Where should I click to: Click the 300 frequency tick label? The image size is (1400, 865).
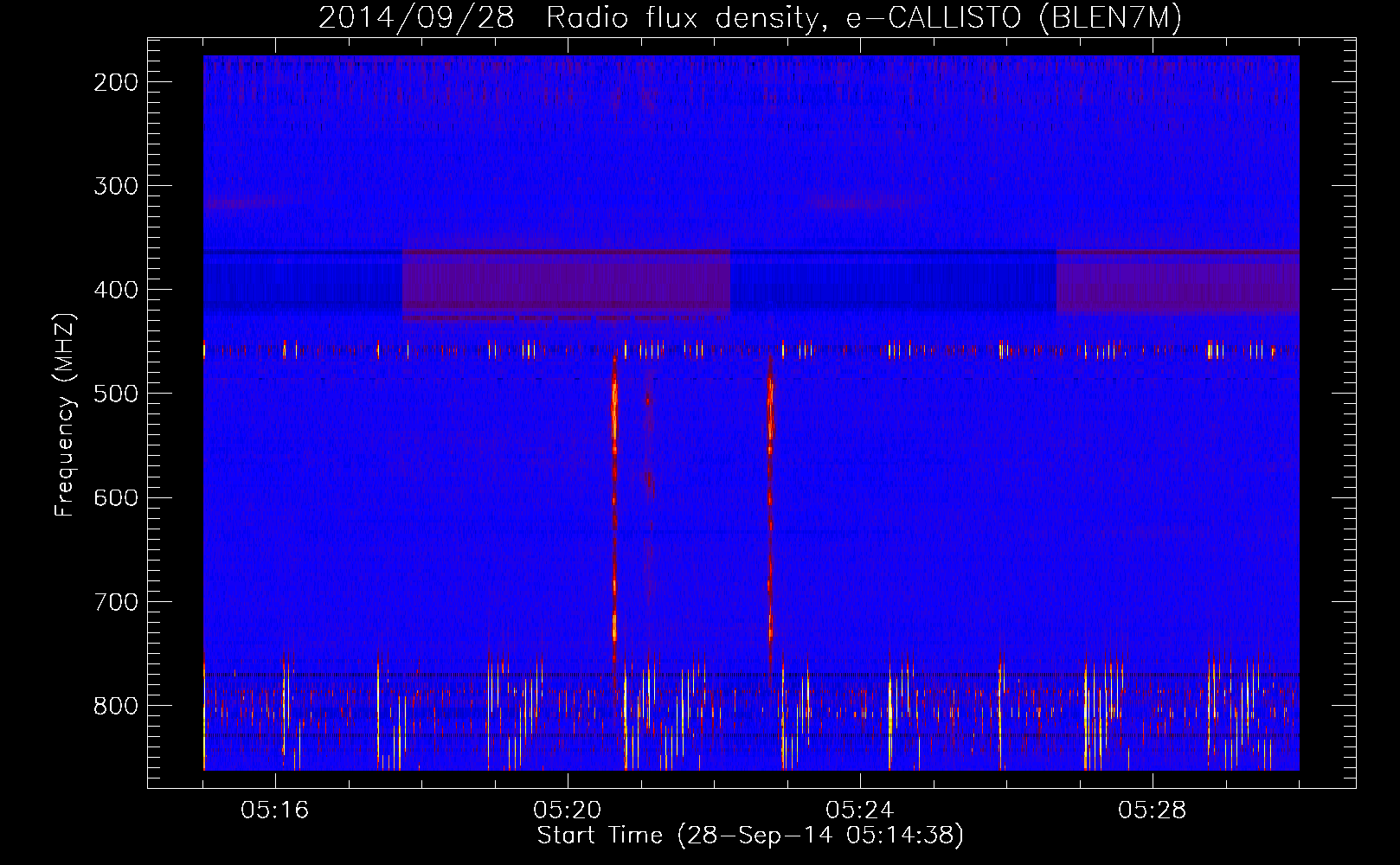116,186
